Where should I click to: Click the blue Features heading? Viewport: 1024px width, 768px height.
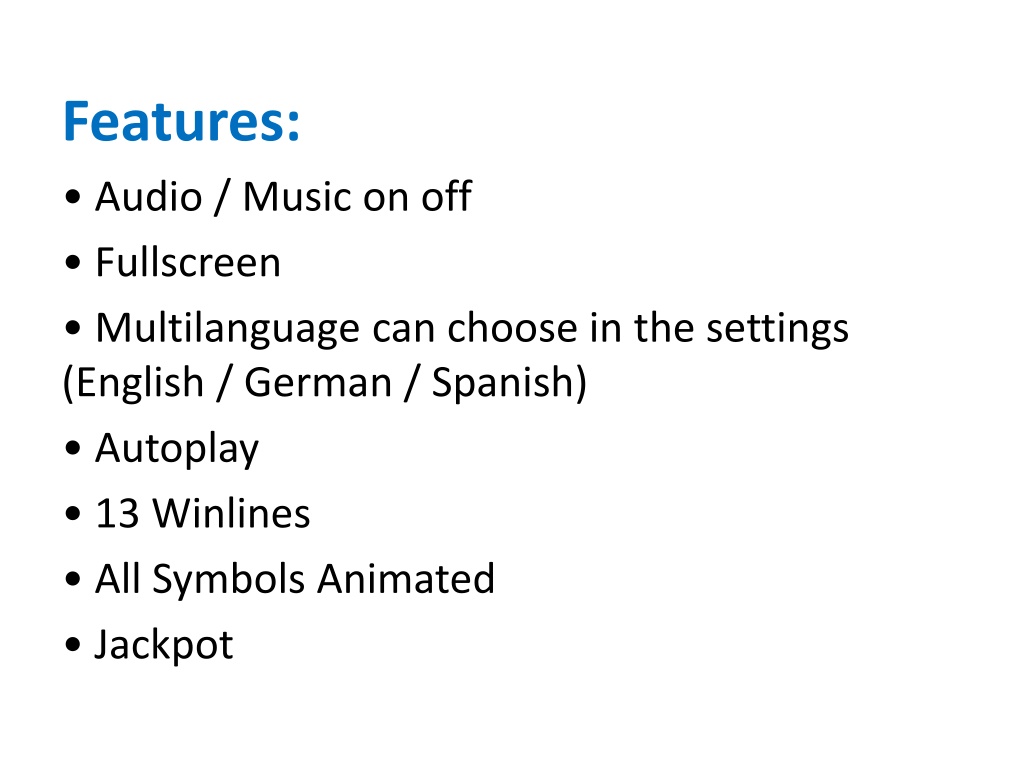point(182,121)
